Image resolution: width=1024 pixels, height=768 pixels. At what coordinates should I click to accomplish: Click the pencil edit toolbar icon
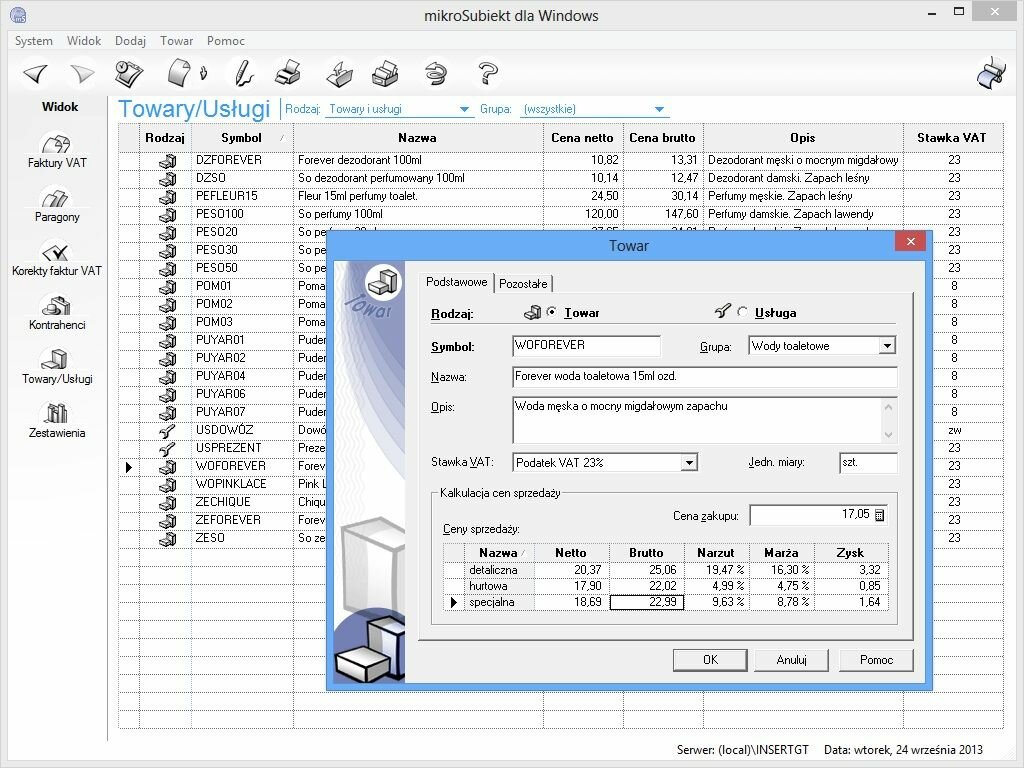(x=245, y=72)
